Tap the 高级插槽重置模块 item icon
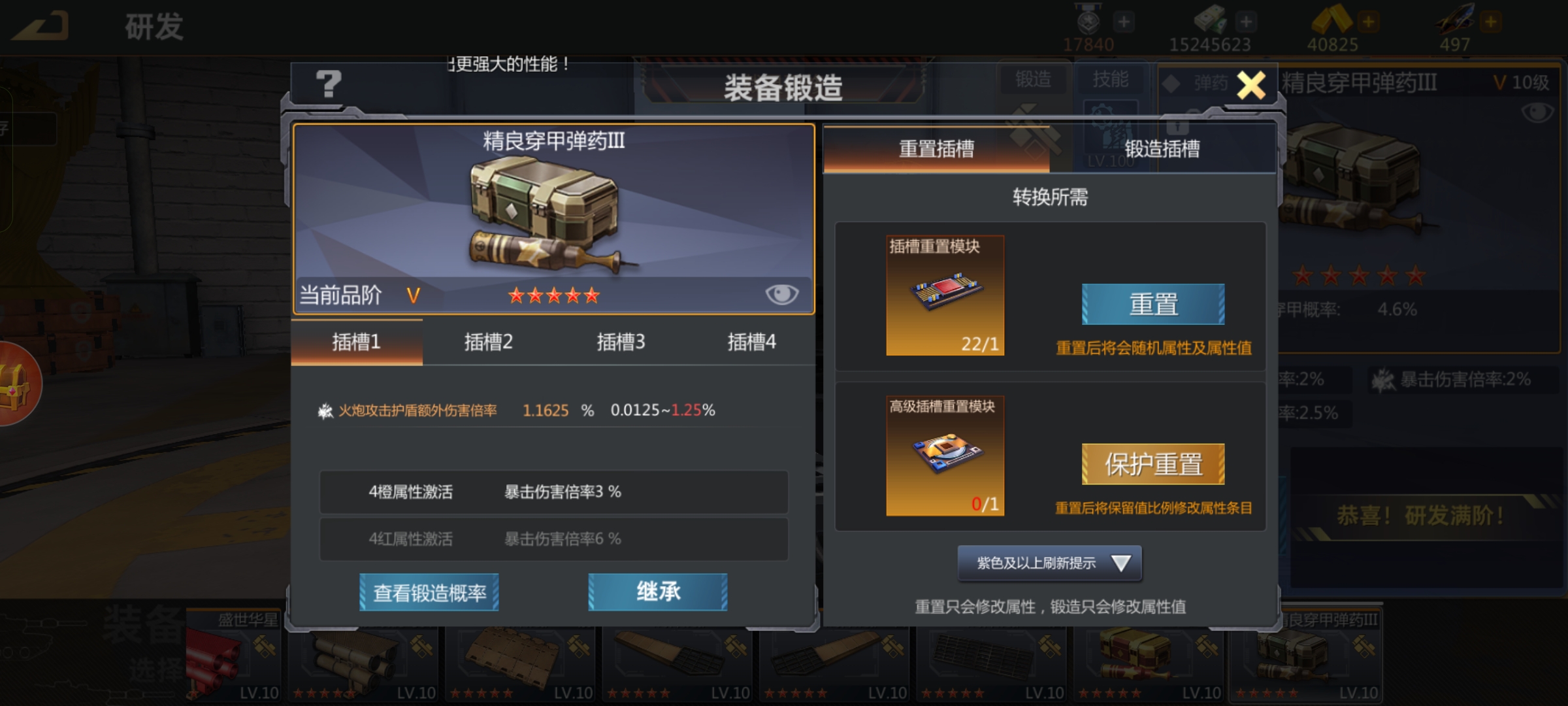The height and width of the screenshot is (706, 1568). 945,456
